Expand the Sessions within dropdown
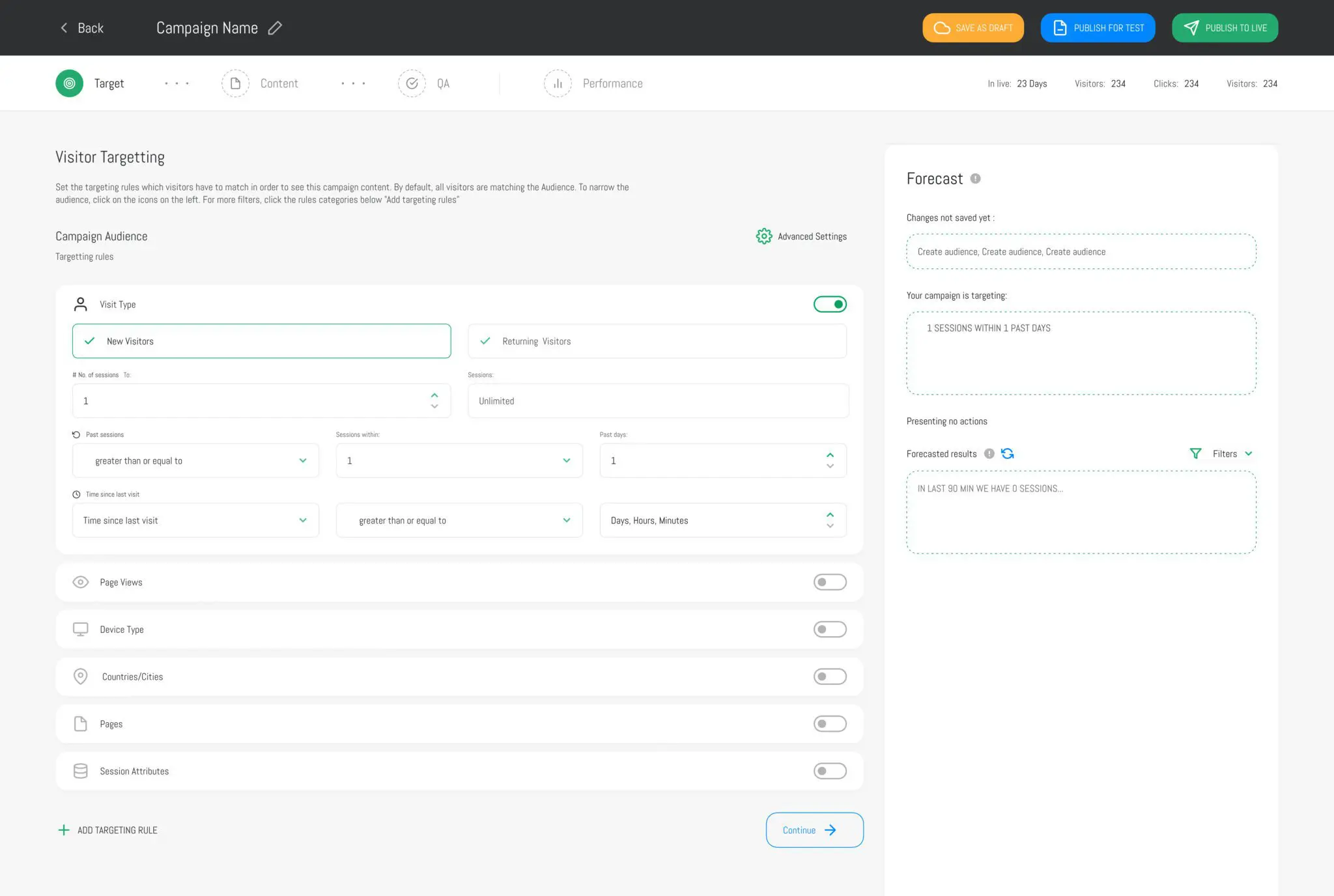1334x896 pixels. point(459,460)
